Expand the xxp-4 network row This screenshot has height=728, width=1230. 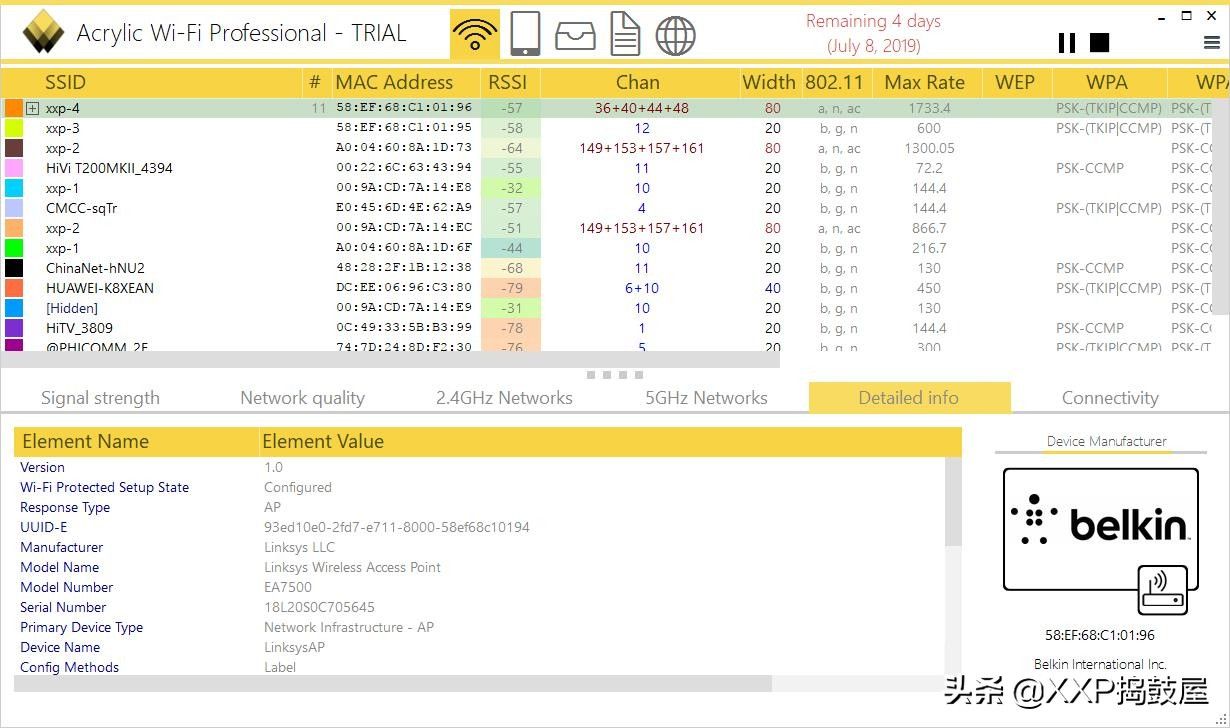(x=33, y=108)
